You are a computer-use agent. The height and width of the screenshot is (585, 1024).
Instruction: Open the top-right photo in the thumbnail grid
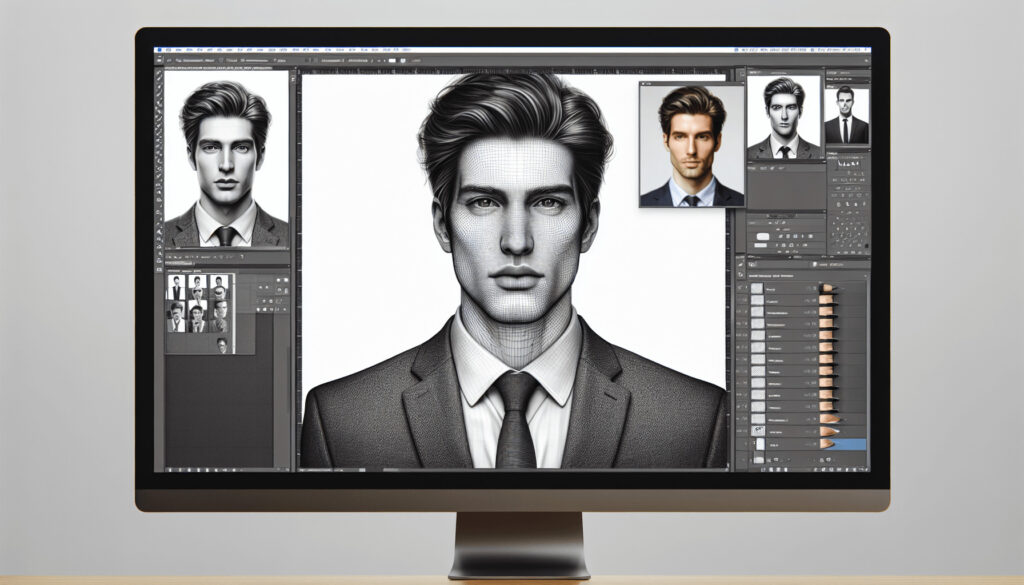(219, 287)
